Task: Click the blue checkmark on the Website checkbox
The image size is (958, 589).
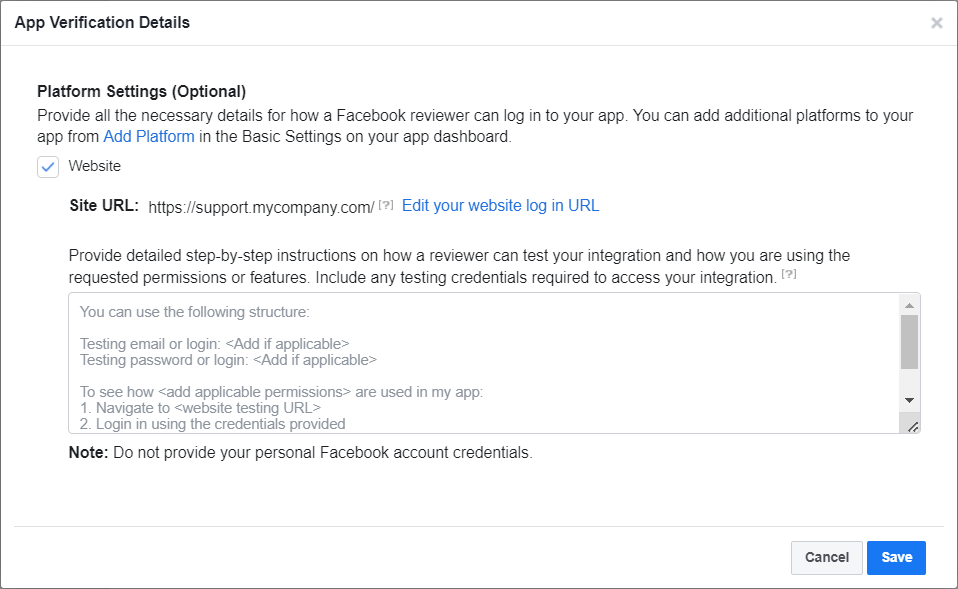Action: (47, 166)
